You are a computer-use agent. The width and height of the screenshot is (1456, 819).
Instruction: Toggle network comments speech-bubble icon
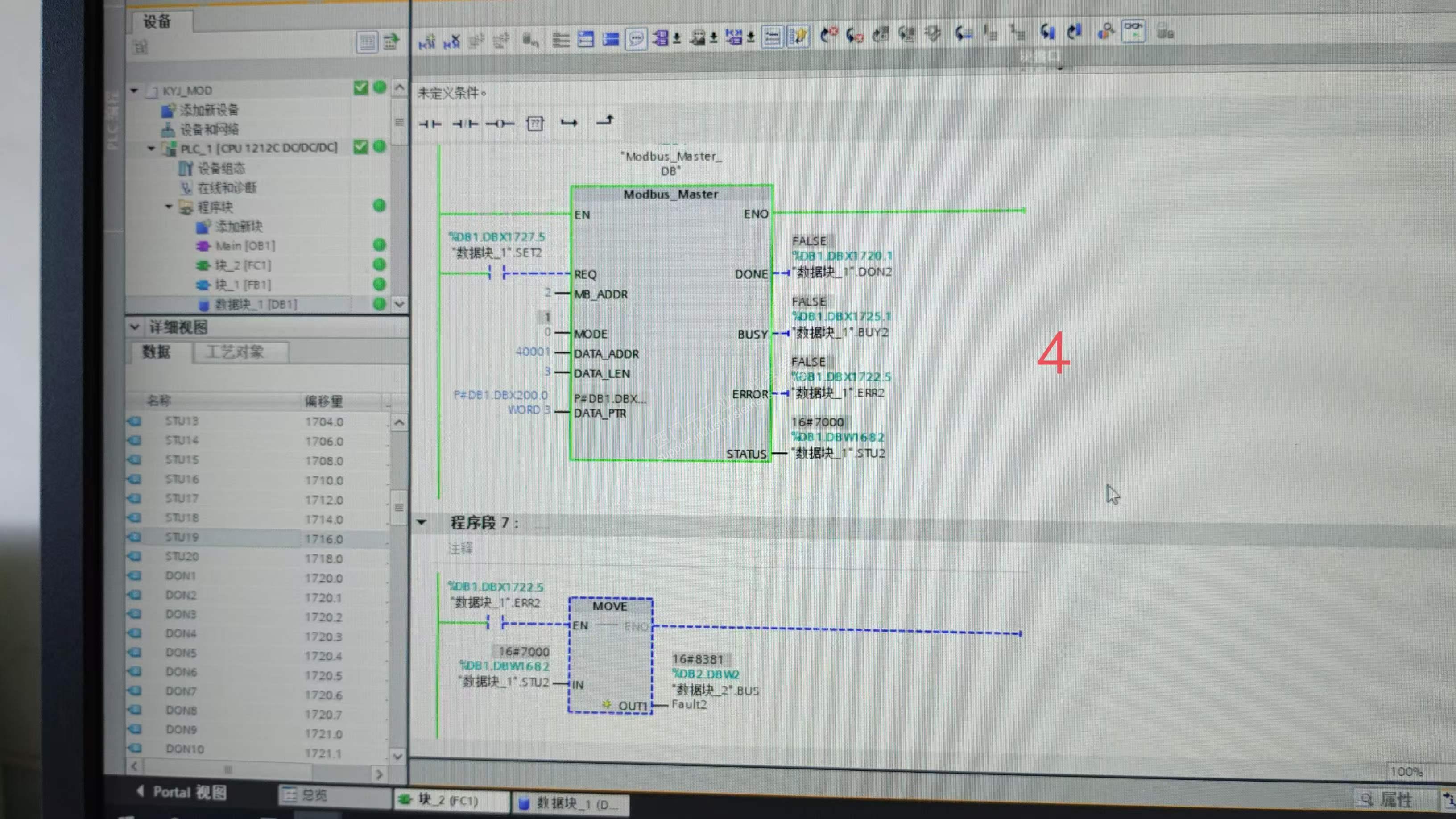click(636, 39)
